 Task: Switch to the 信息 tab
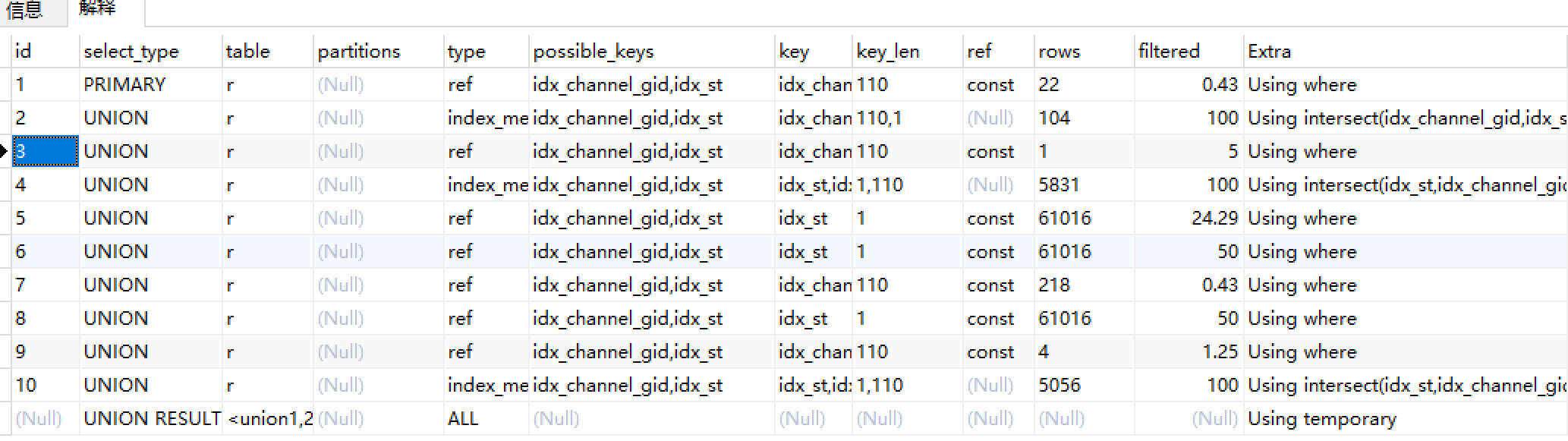pos(24,11)
